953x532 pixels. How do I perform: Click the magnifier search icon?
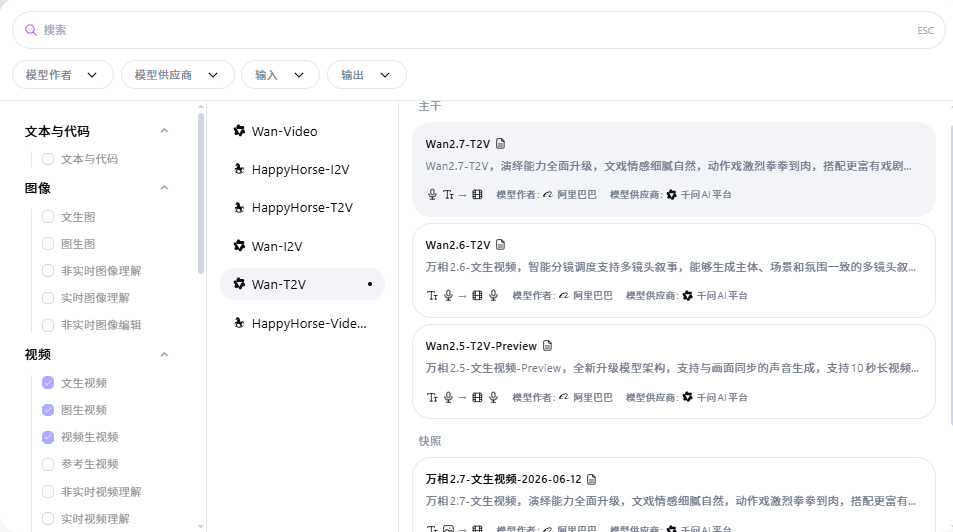click(30, 30)
